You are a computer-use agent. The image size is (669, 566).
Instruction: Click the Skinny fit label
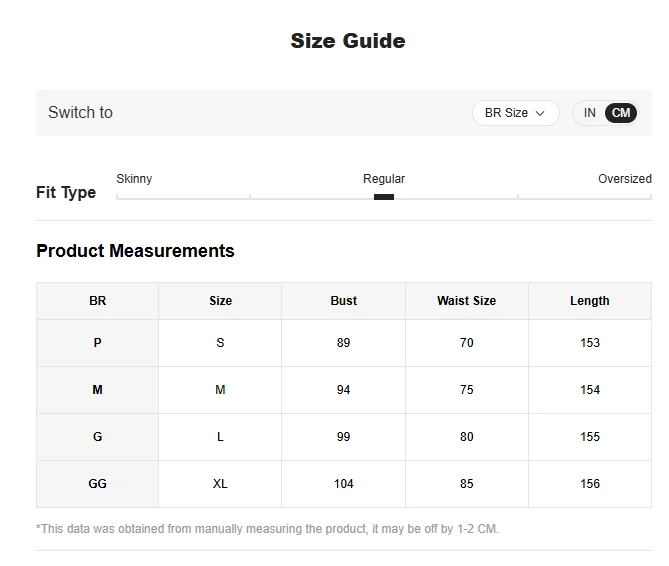[x=134, y=179]
